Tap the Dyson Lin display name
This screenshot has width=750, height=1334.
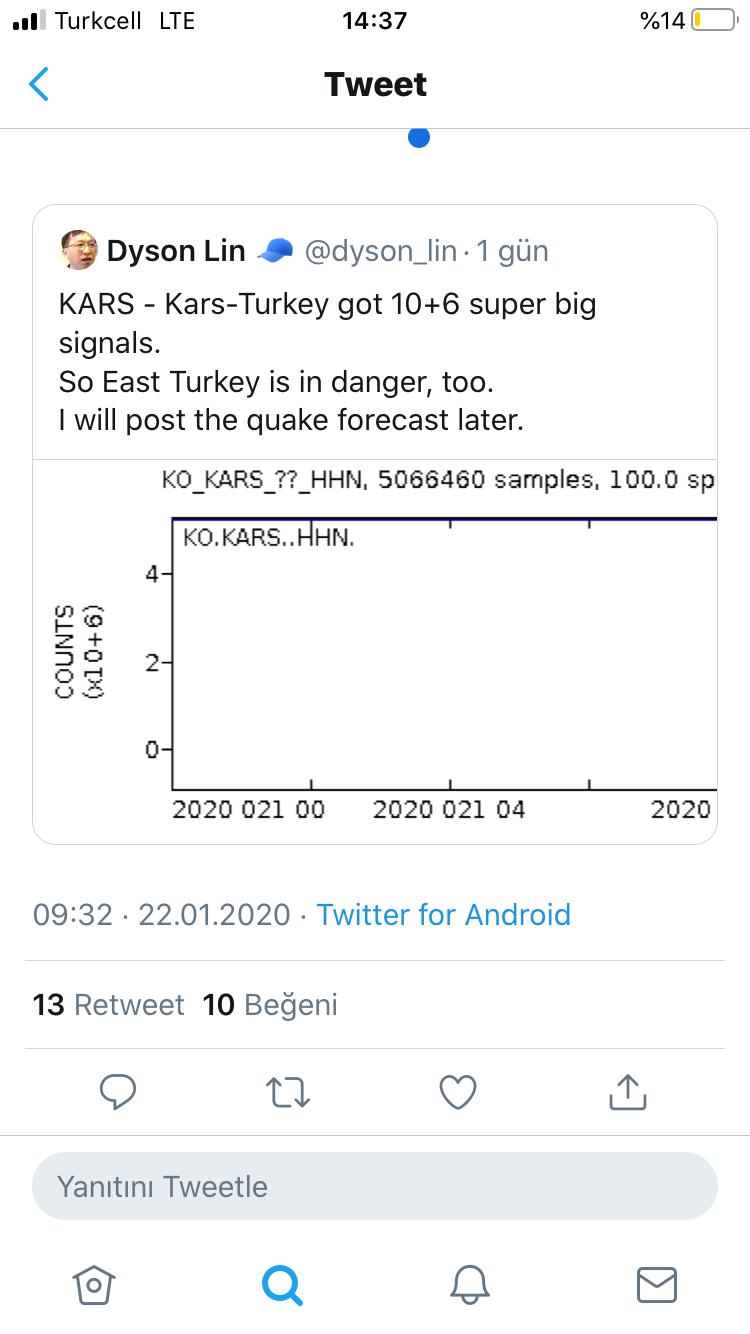[x=176, y=251]
